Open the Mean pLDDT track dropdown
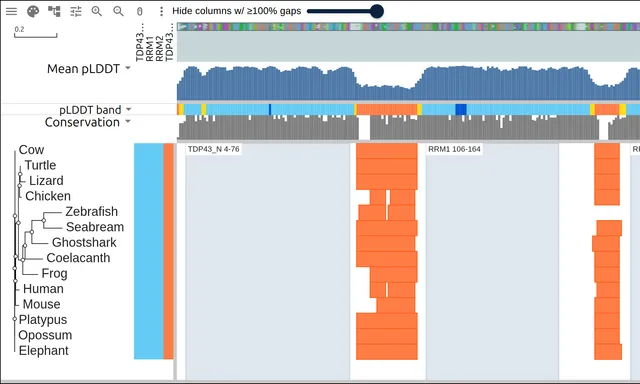 coord(128,68)
